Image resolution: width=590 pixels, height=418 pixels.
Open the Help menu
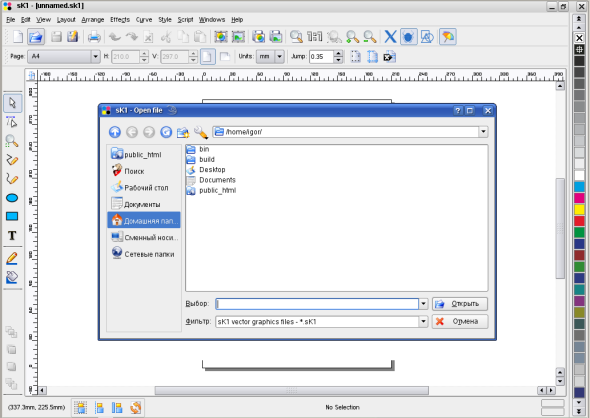point(237,20)
